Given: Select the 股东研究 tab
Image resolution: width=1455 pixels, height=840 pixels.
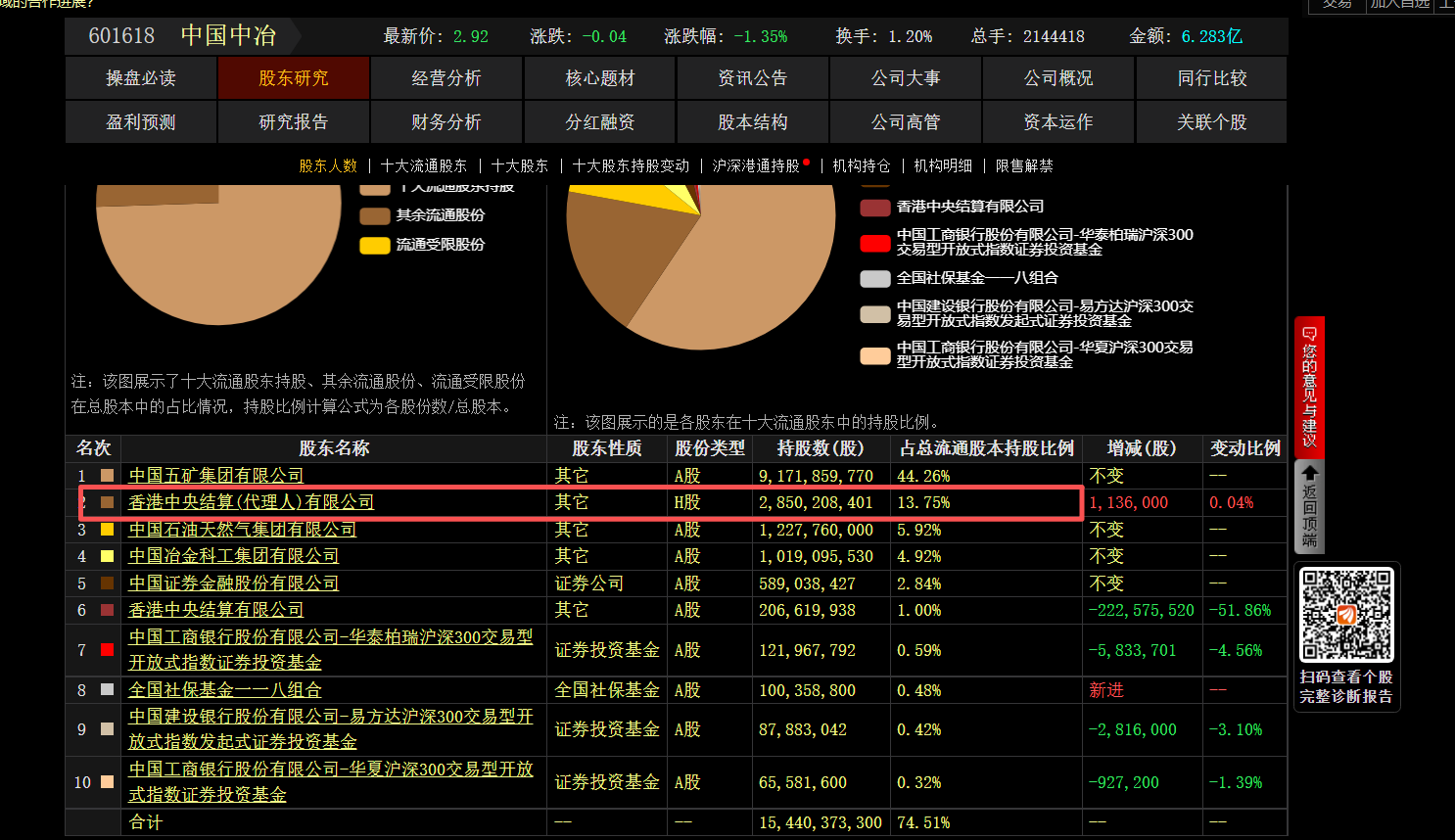Looking at the screenshot, I should pyautogui.click(x=294, y=78).
